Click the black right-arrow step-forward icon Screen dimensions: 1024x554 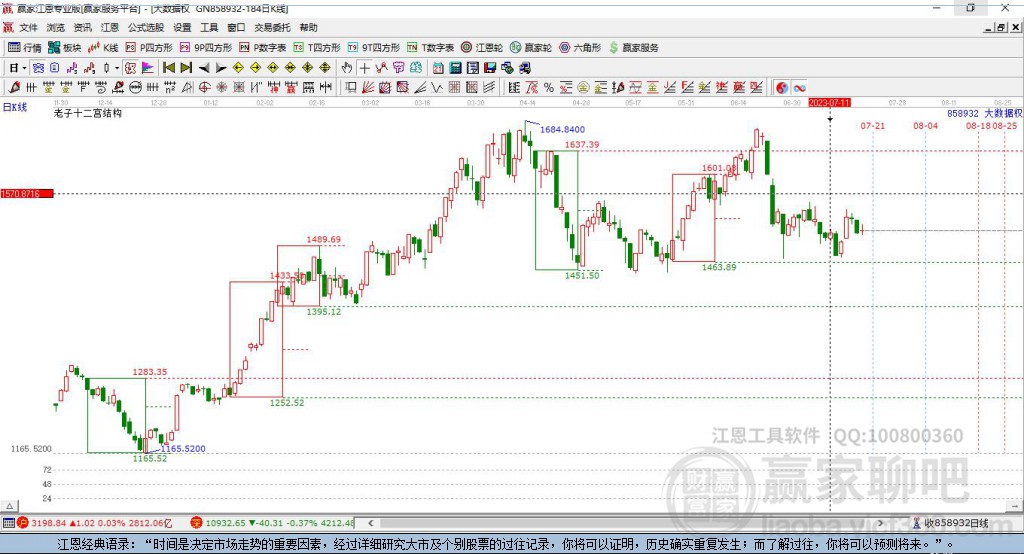221,68
